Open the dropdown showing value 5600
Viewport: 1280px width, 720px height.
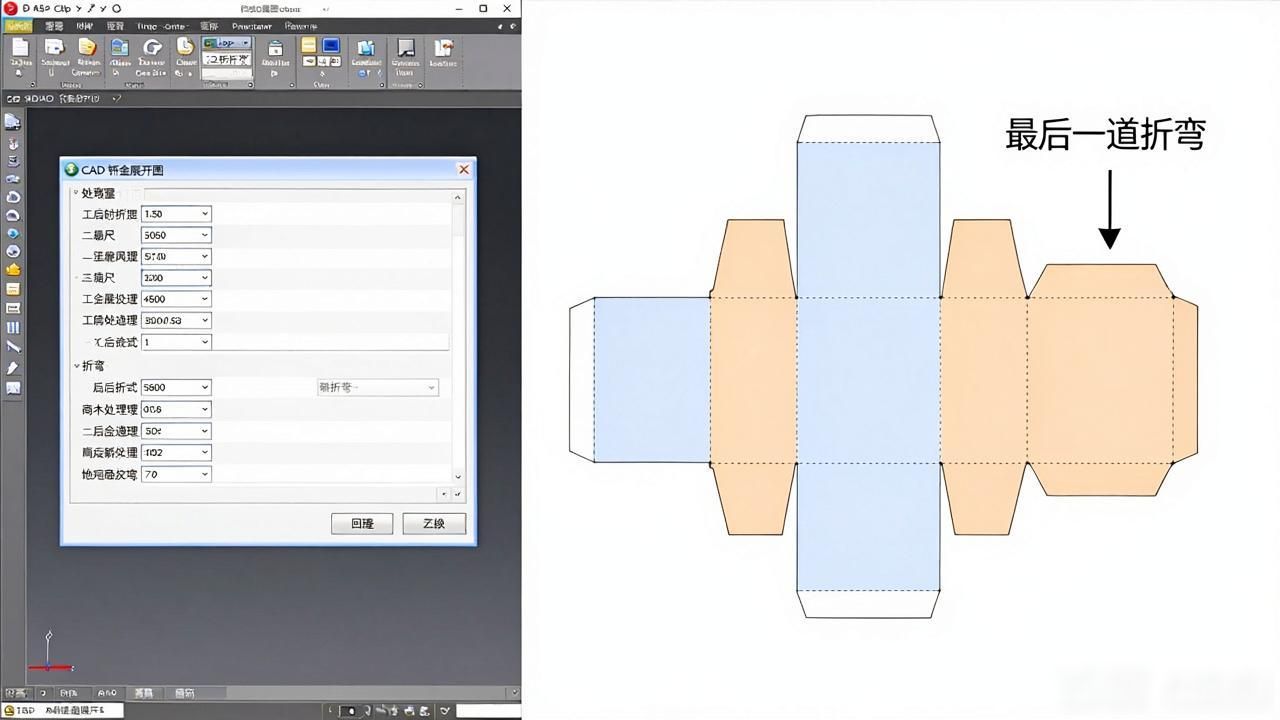point(176,387)
